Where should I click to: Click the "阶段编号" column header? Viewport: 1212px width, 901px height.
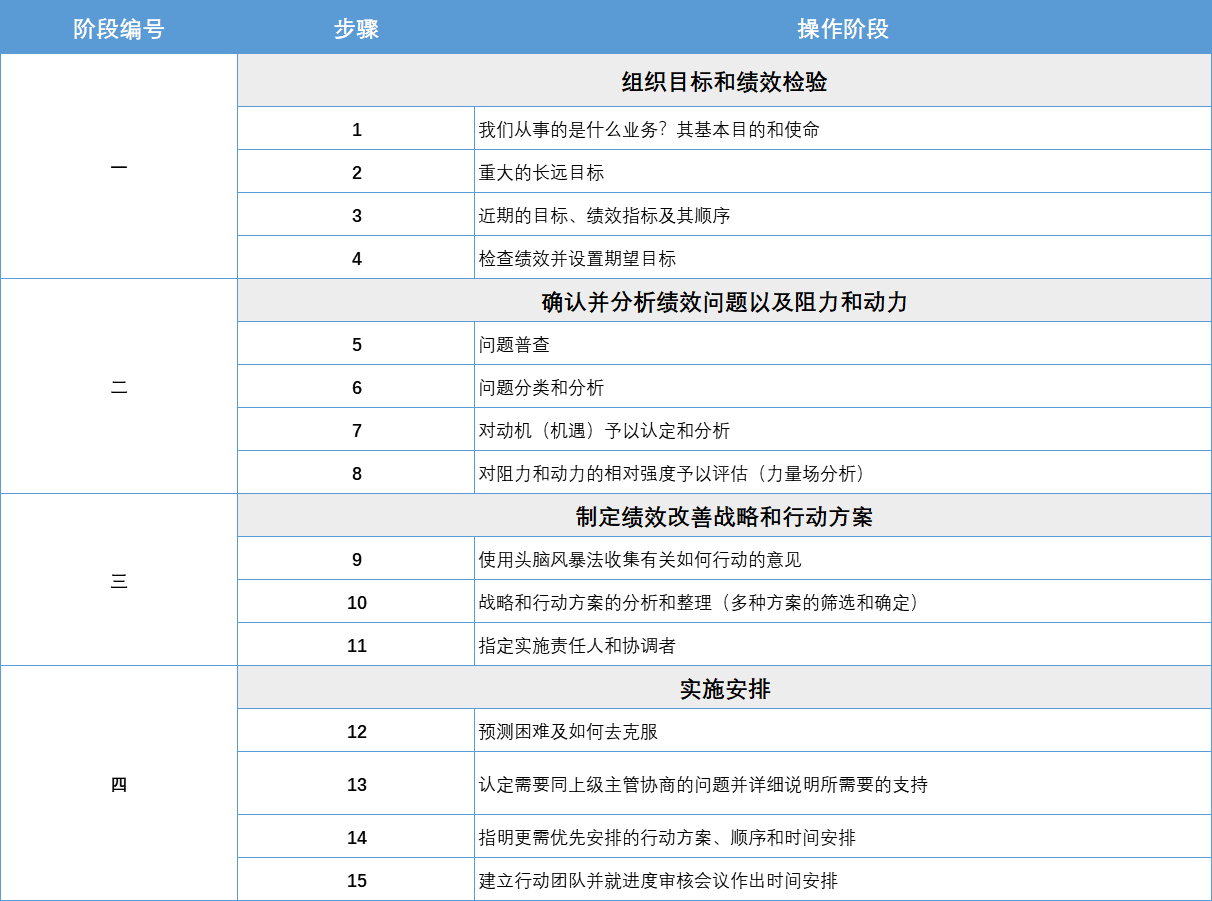(x=118, y=28)
